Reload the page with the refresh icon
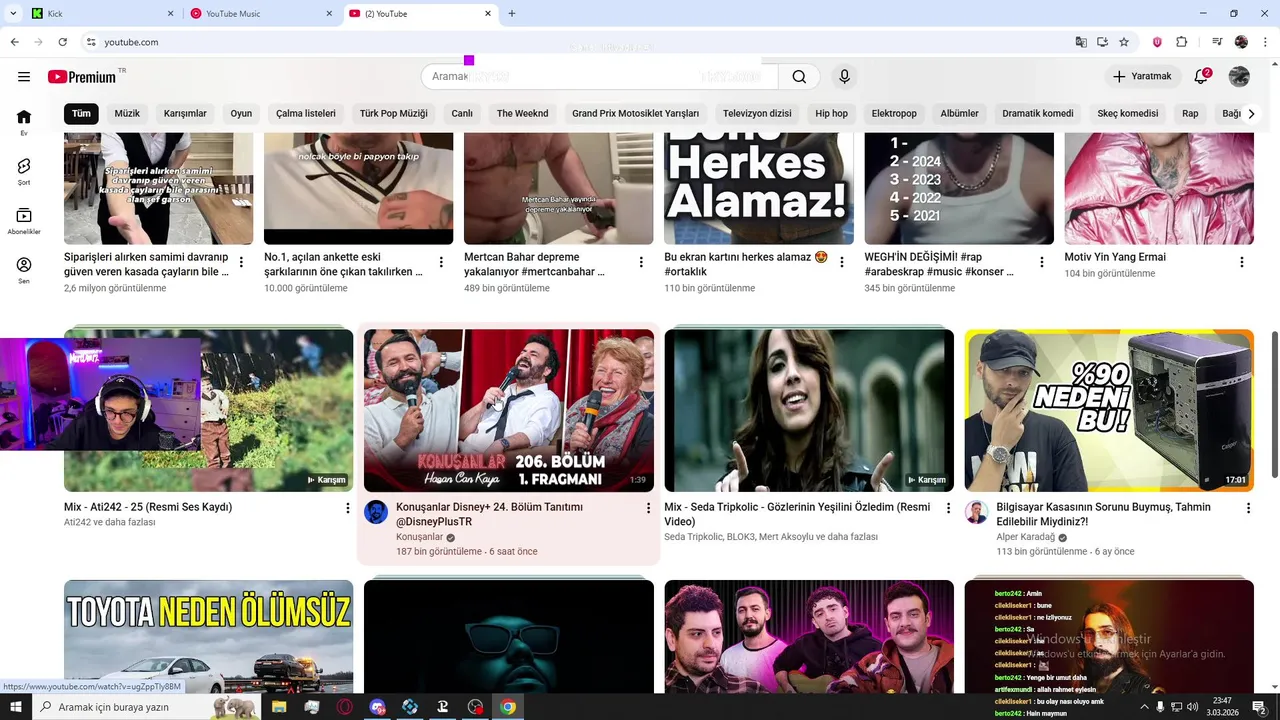 click(62, 42)
